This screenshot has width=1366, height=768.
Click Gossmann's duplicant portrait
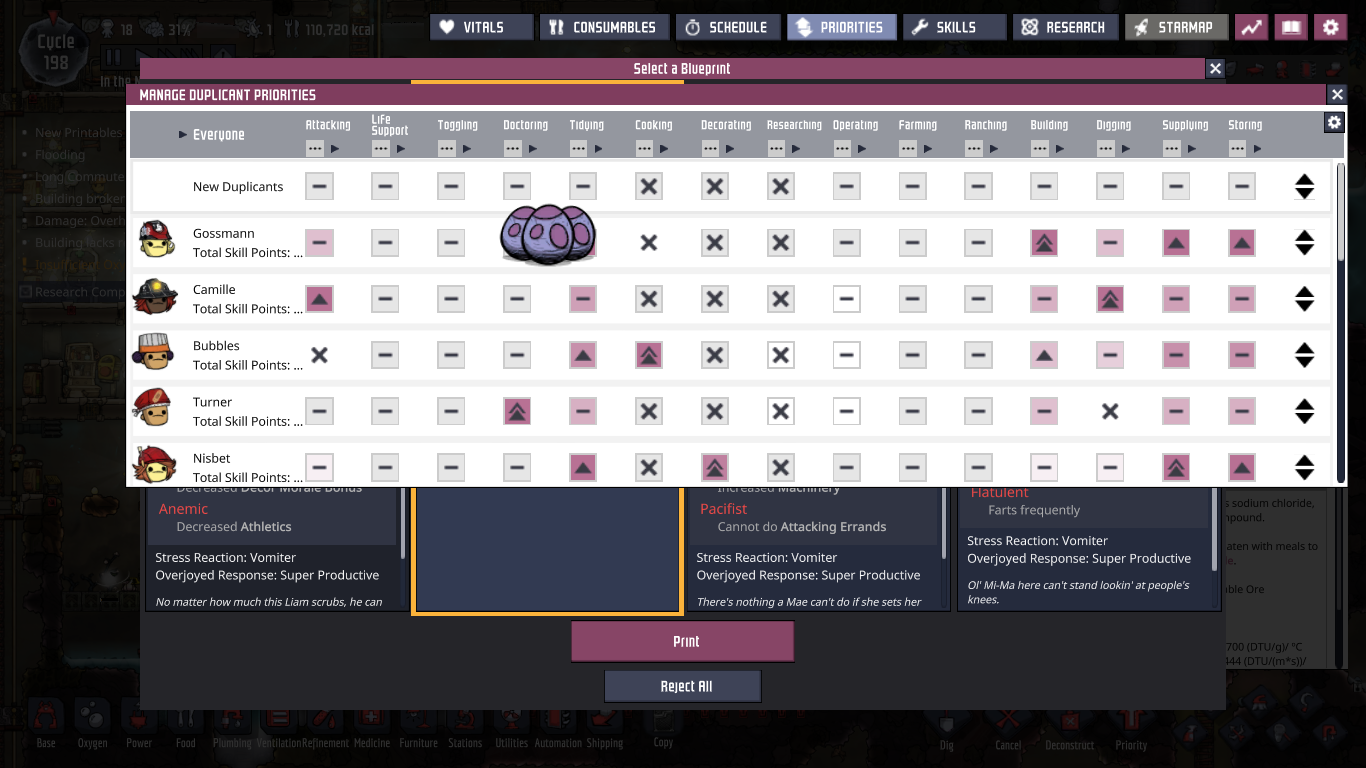(155, 241)
